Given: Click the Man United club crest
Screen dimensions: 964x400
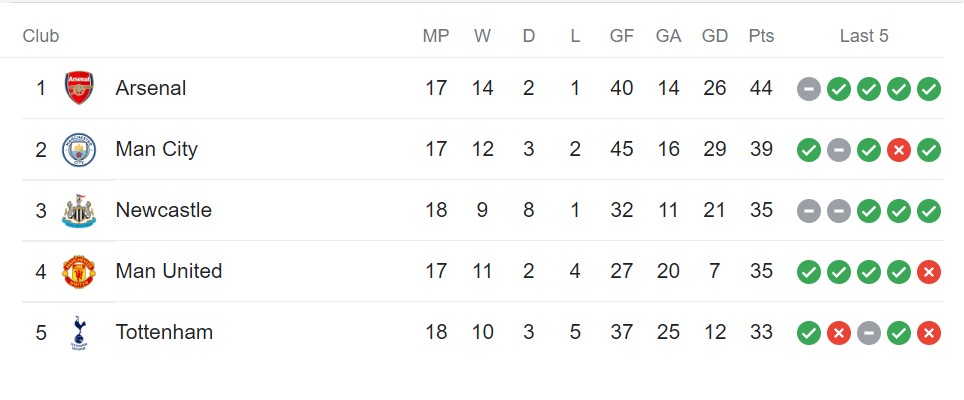Looking at the screenshot, I should (79, 272).
